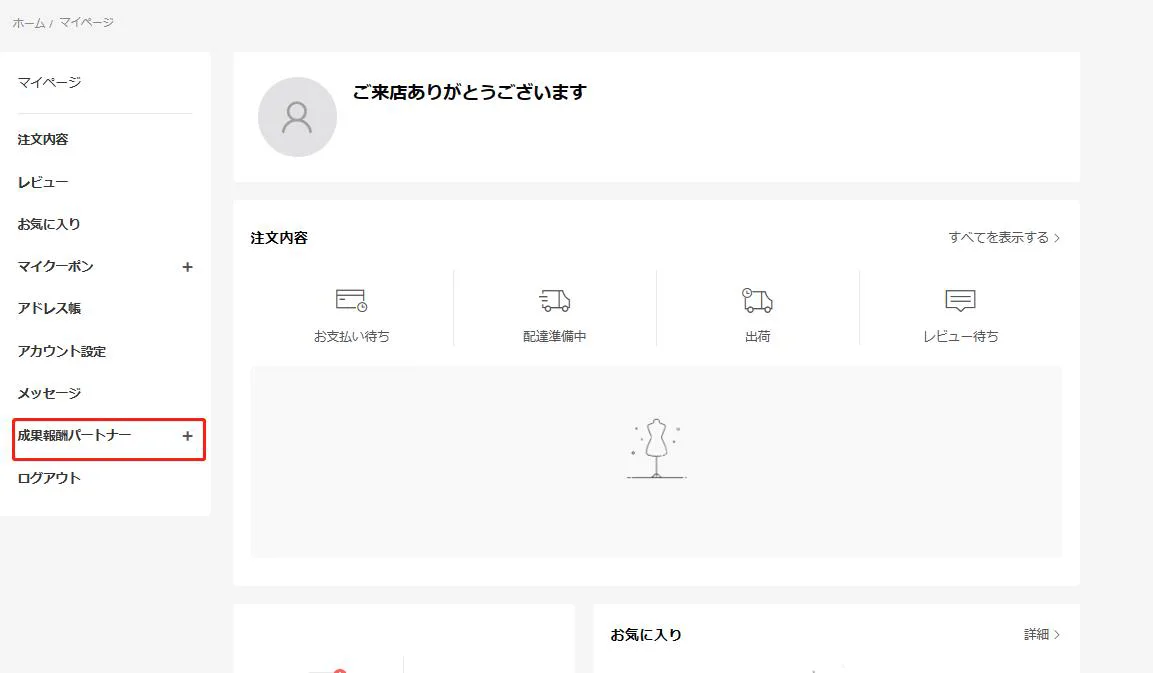Open アカウント設定 in the sidebar
The width and height of the screenshot is (1153, 673).
click(x=61, y=352)
